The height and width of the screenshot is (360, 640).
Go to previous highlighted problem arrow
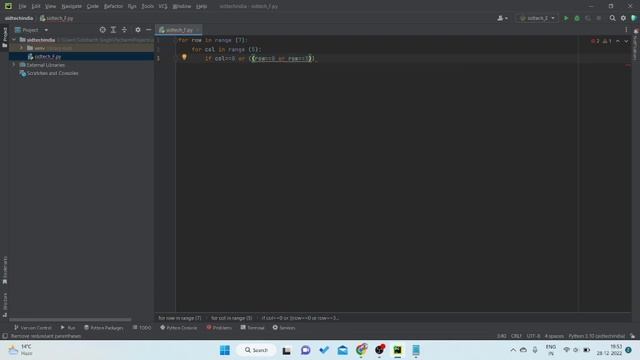tap(618, 41)
